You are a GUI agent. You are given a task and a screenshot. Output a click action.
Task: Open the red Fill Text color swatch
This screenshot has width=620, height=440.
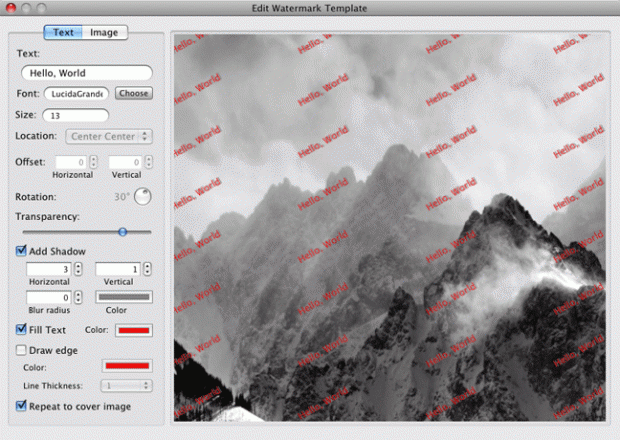tap(133, 330)
